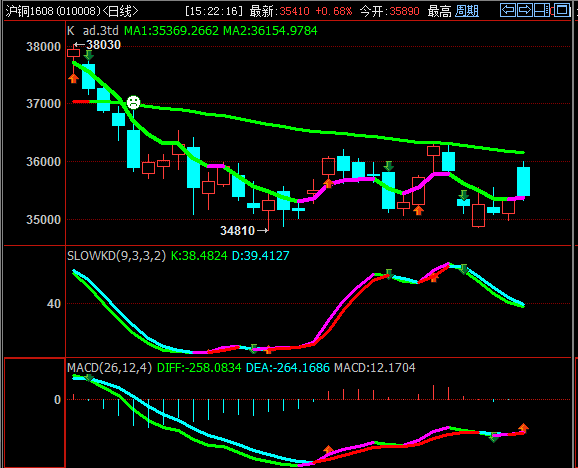Click the last cyan candlestick on the right
The width and height of the screenshot is (578, 468).
(x=523, y=181)
